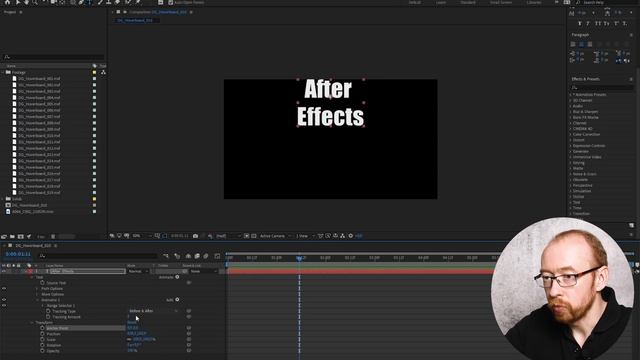The image size is (640, 360).
Task: Expand Path Options group
Action: click(x=38, y=289)
